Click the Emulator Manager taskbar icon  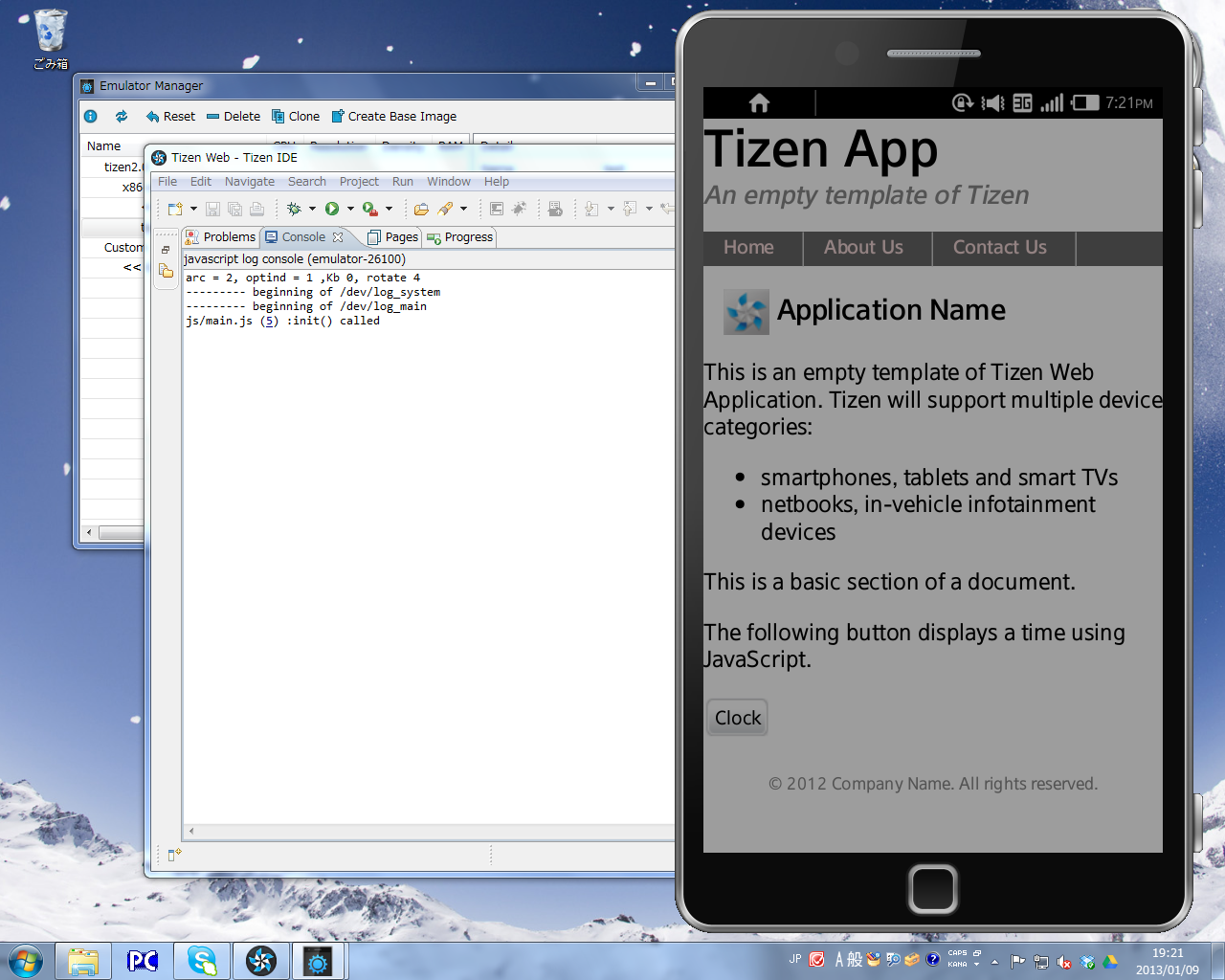tap(318, 961)
